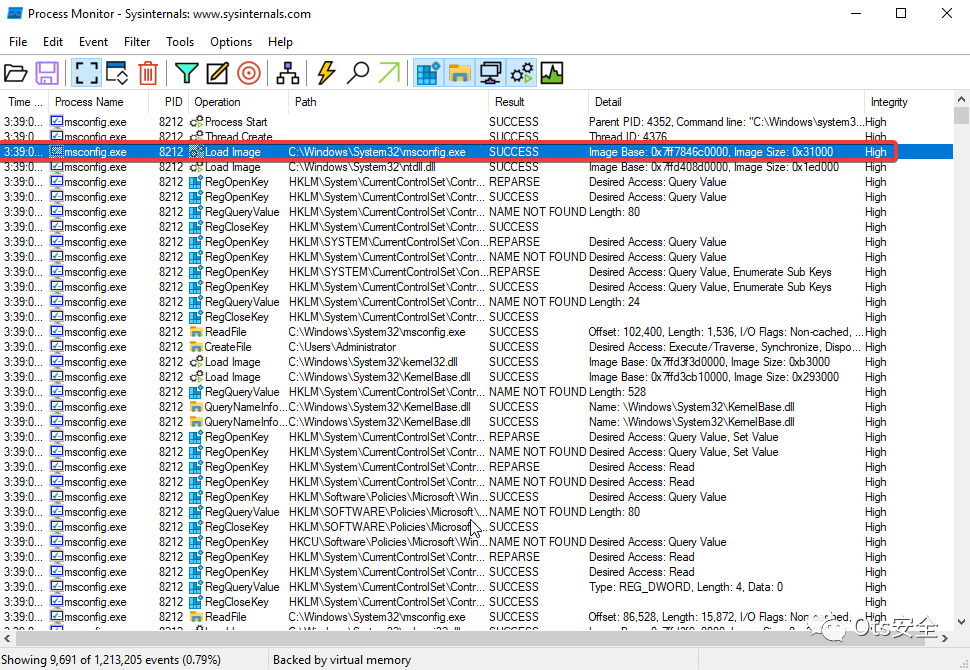970x670 pixels.
Task: Open the Highlight pencil tool
Action: click(217, 73)
